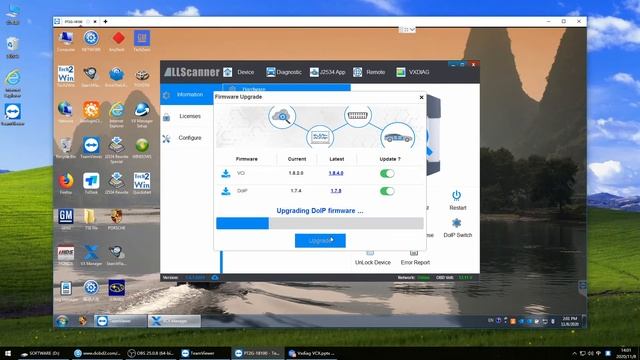
Task: Open the host Windows Start button
Action: coord(8,353)
